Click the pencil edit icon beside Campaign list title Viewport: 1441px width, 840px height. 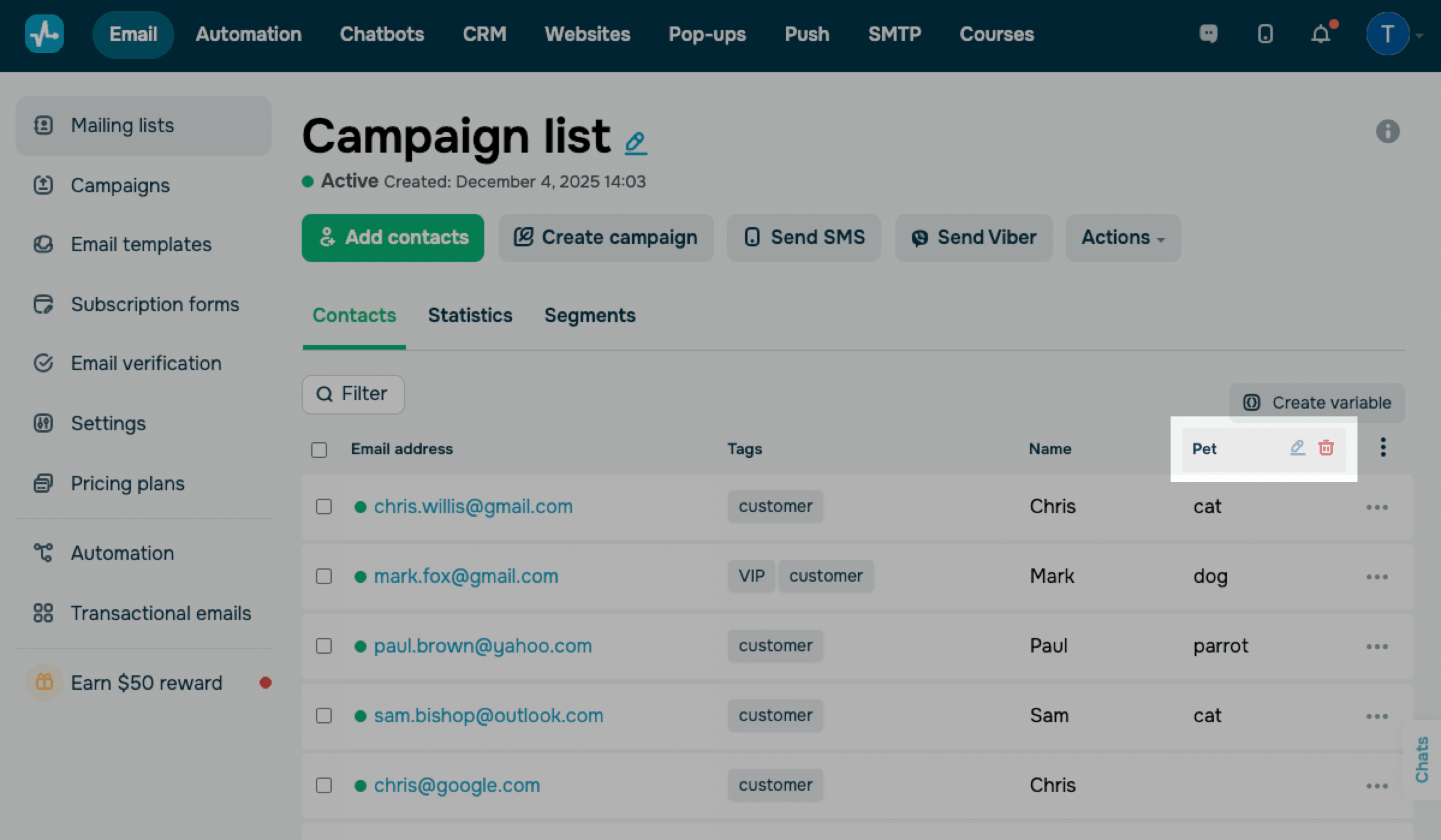(x=635, y=143)
